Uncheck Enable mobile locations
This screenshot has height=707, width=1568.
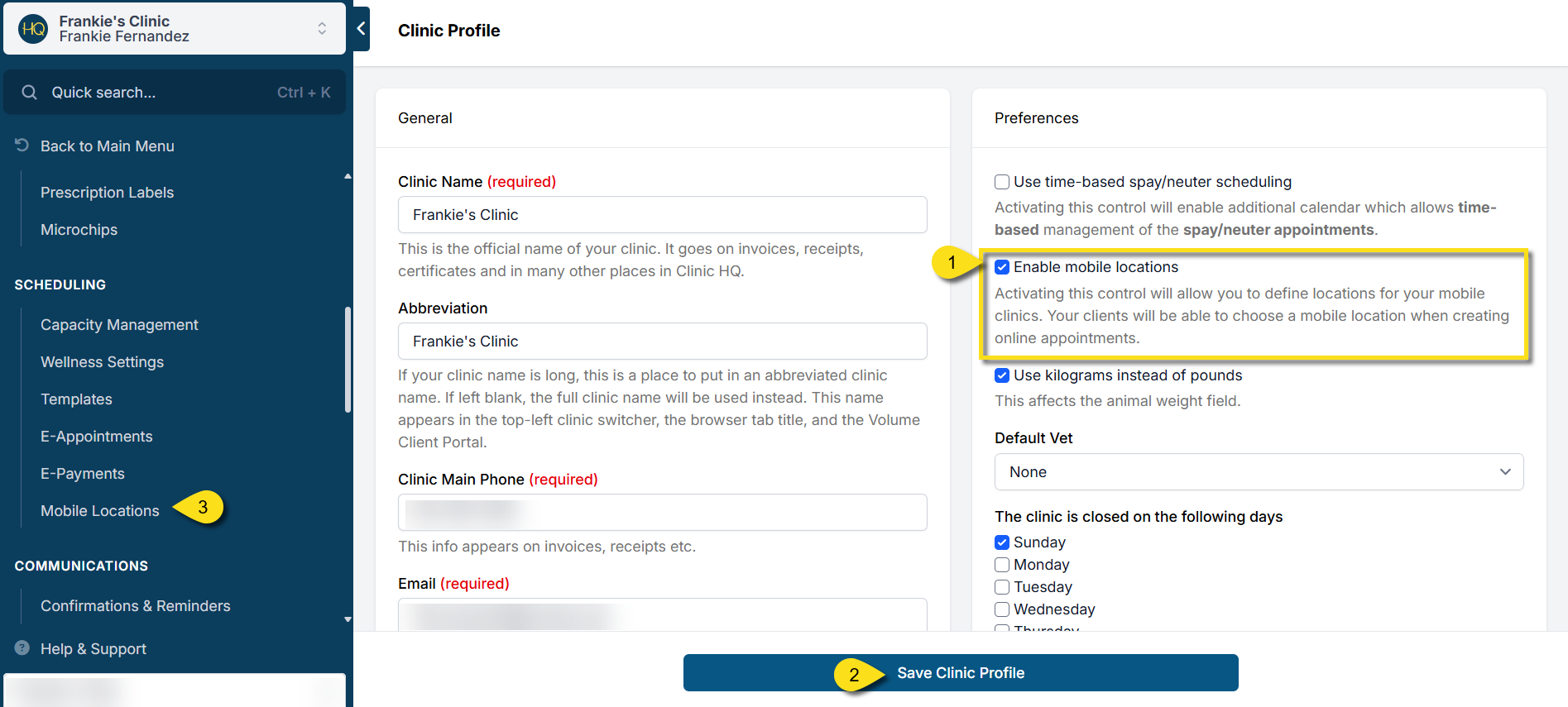(1002, 267)
